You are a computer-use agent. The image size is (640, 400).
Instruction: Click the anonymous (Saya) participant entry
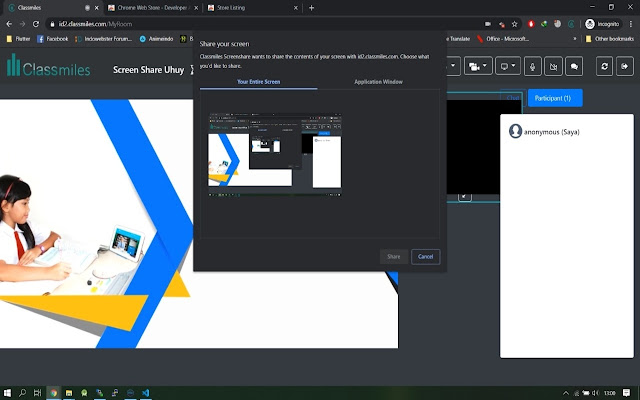[544, 131]
